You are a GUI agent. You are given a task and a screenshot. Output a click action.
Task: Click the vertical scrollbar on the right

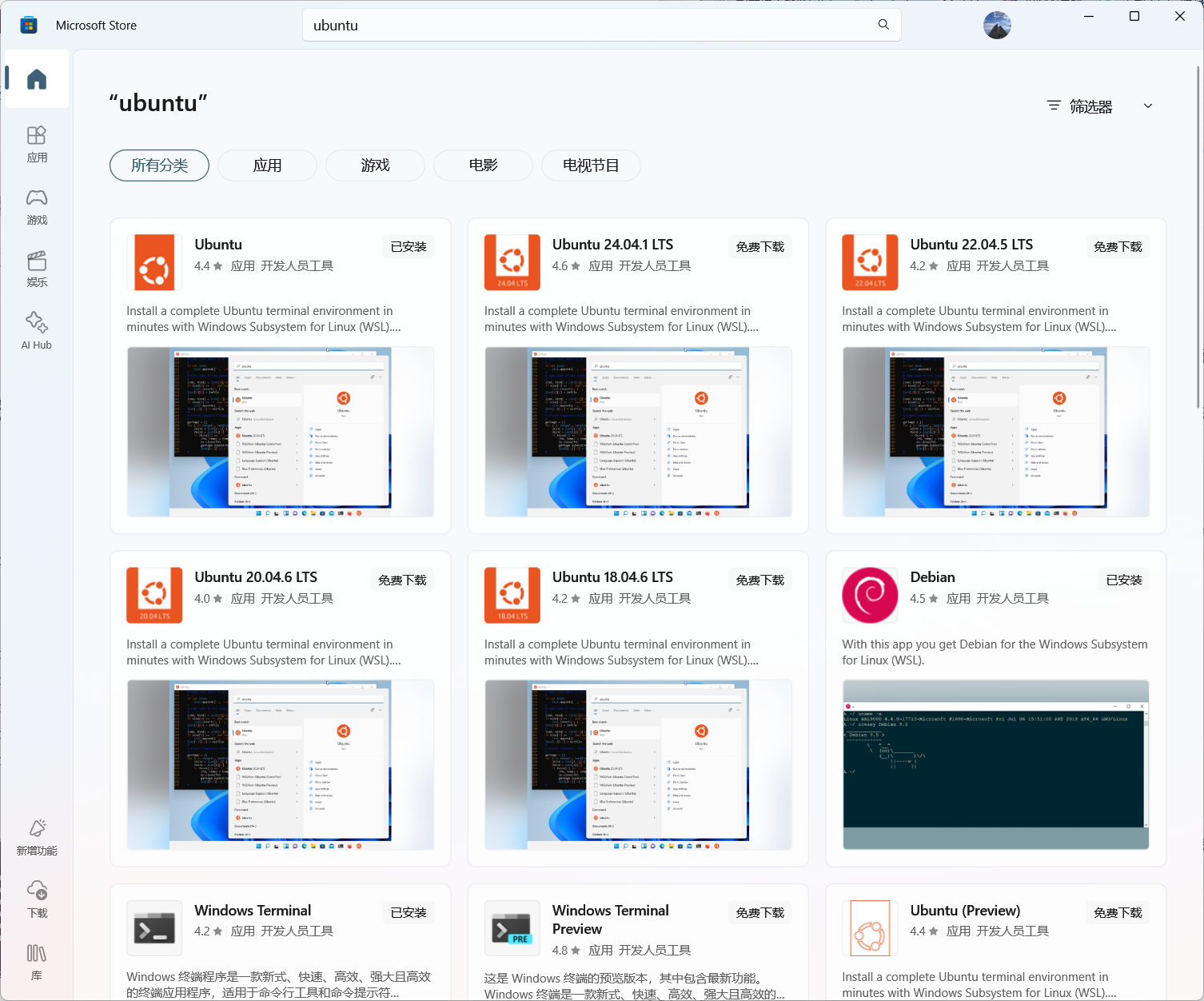[1198, 240]
